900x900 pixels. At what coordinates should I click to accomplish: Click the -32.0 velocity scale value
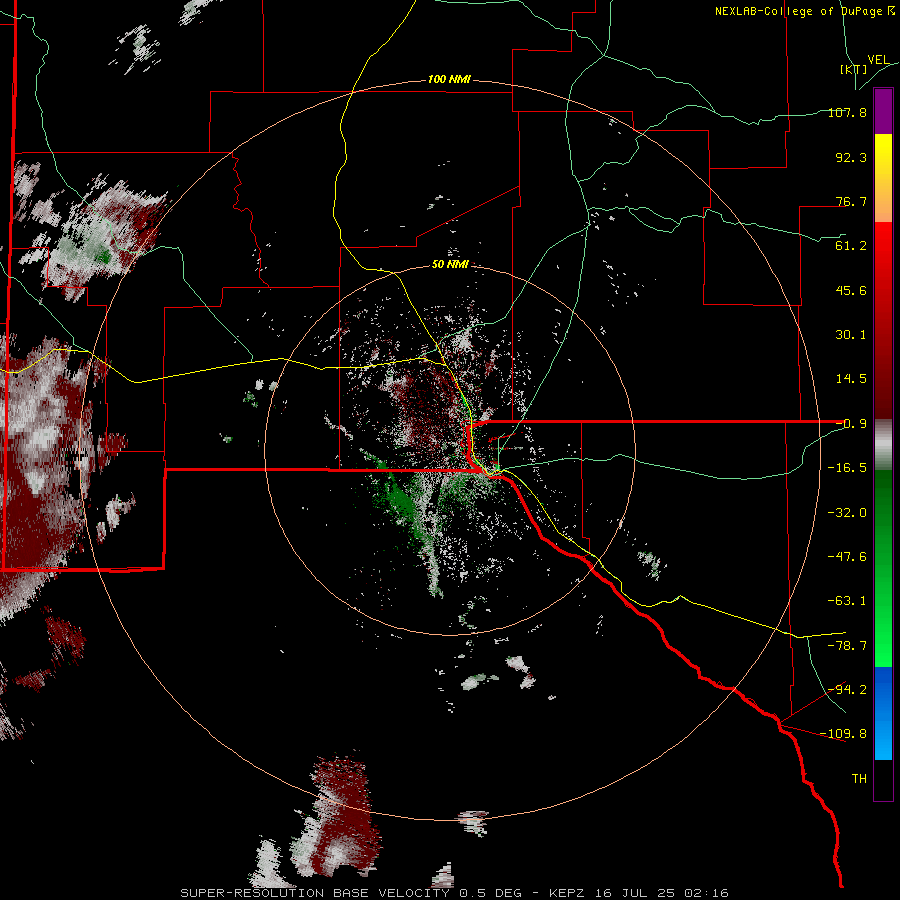click(x=847, y=513)
